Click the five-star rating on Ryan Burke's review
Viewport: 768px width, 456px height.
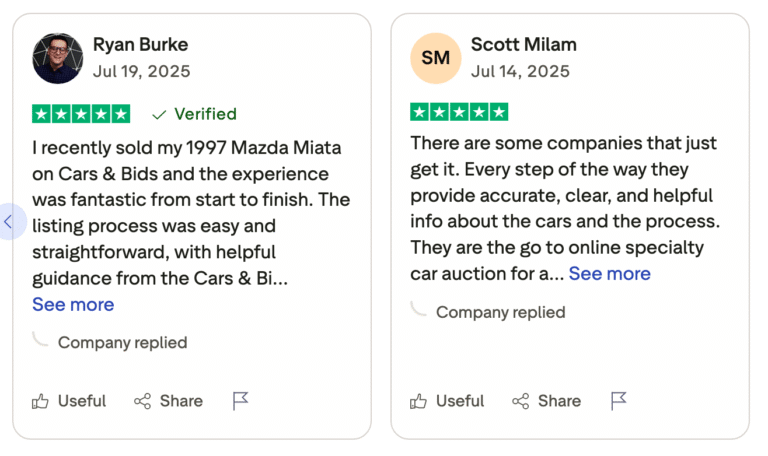(x=81, y=114)
